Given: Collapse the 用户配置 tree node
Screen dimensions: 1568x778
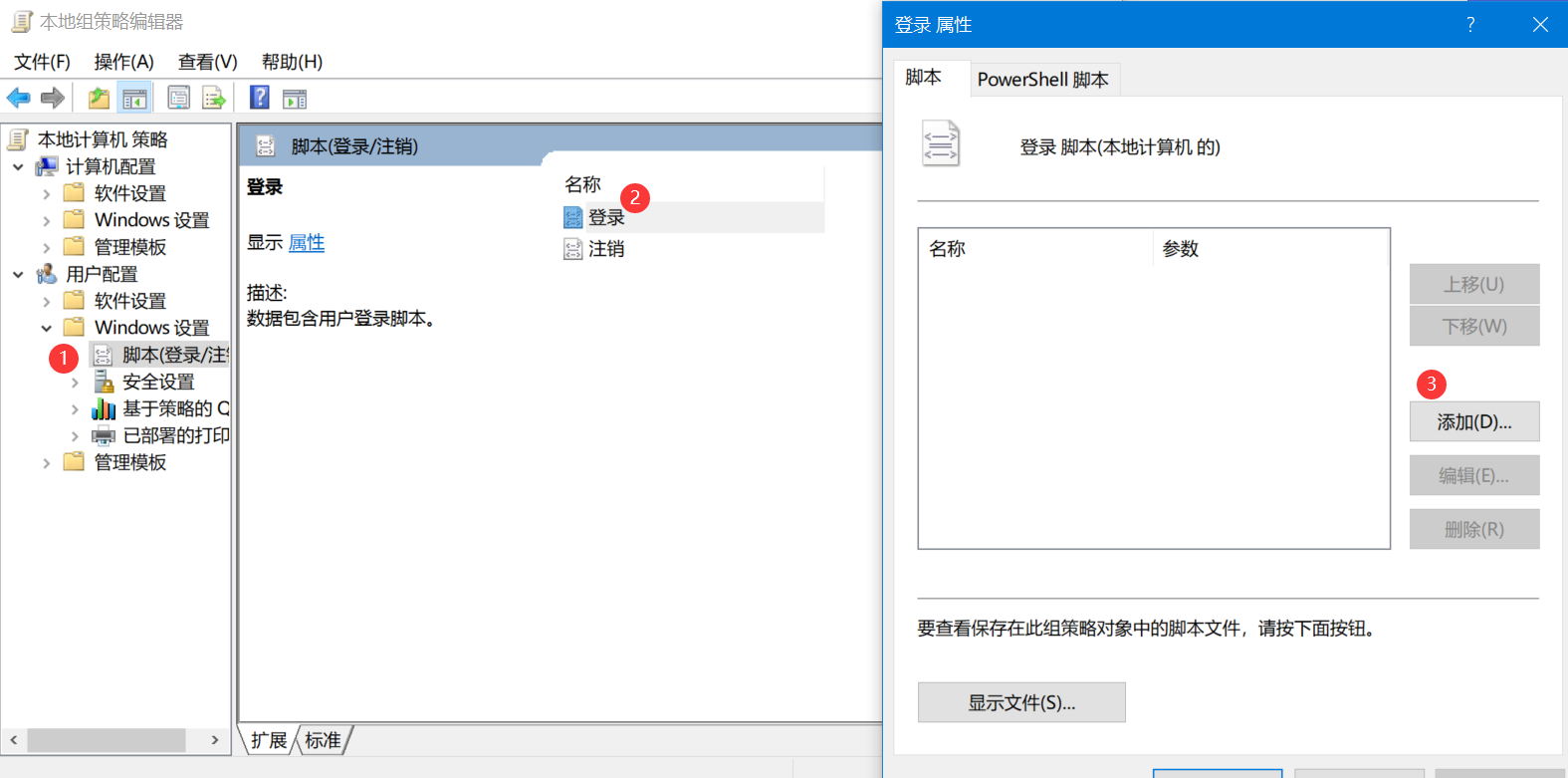Looking at the screenshot, I should (x=18, y=274).
